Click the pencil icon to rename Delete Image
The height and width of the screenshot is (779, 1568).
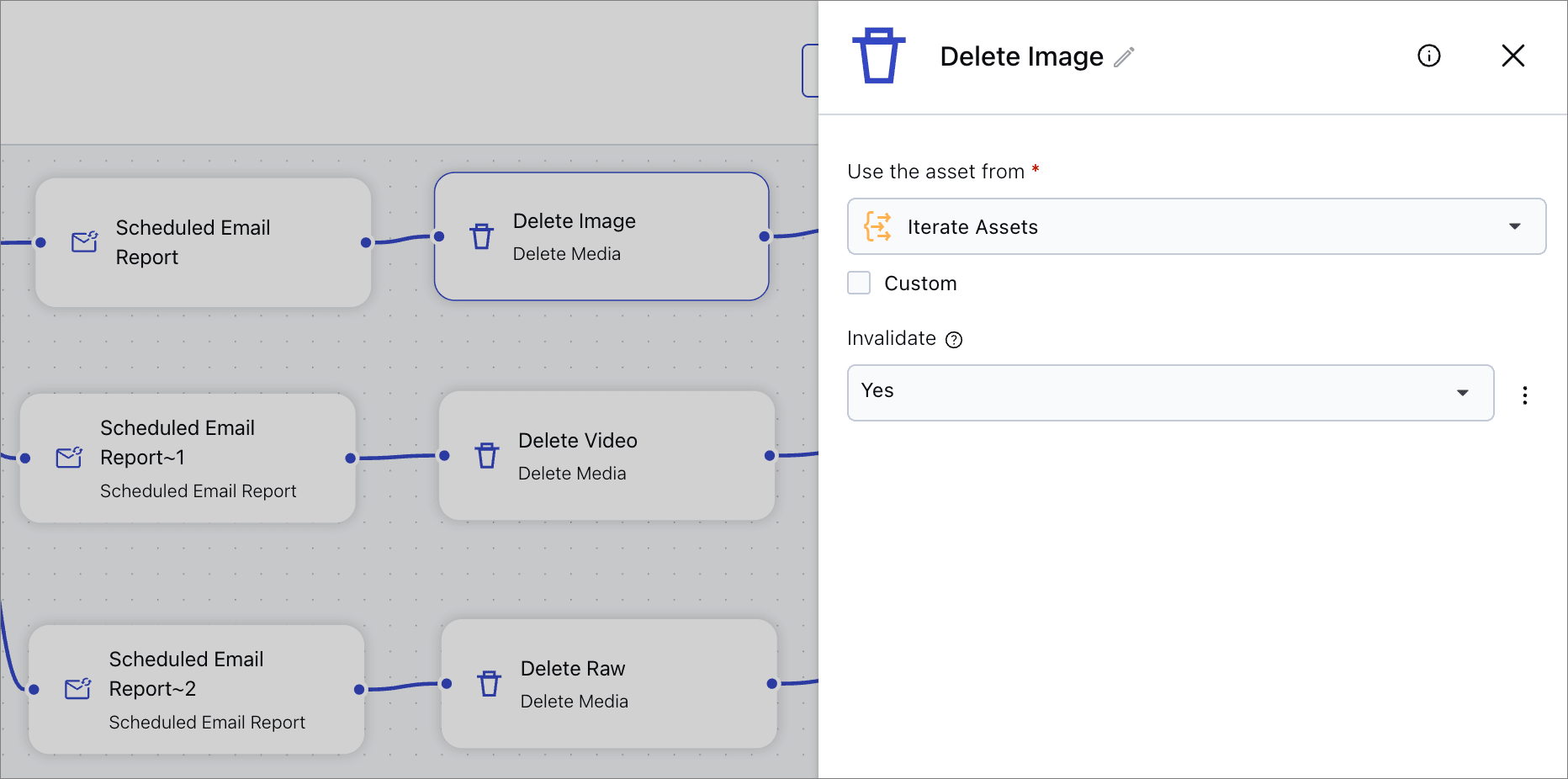(1124, 57)
